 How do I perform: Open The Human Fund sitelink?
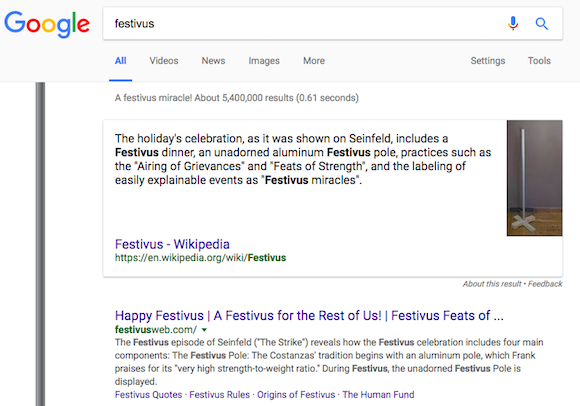[378, 395]
